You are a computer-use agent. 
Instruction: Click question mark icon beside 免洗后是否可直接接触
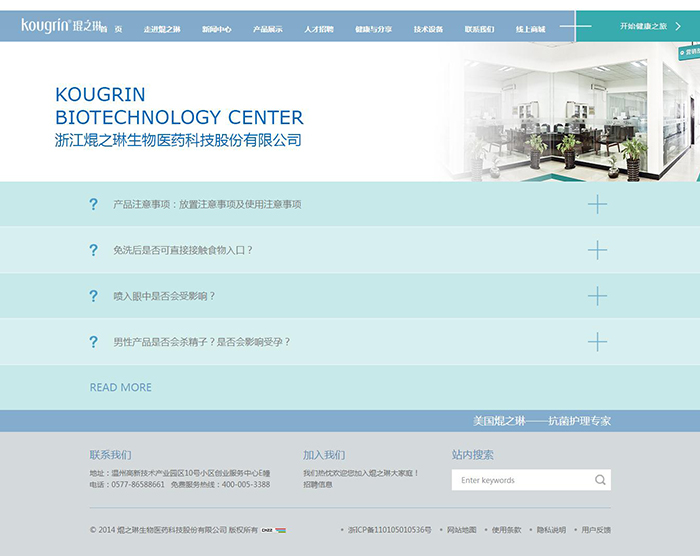tap(93, 250)
